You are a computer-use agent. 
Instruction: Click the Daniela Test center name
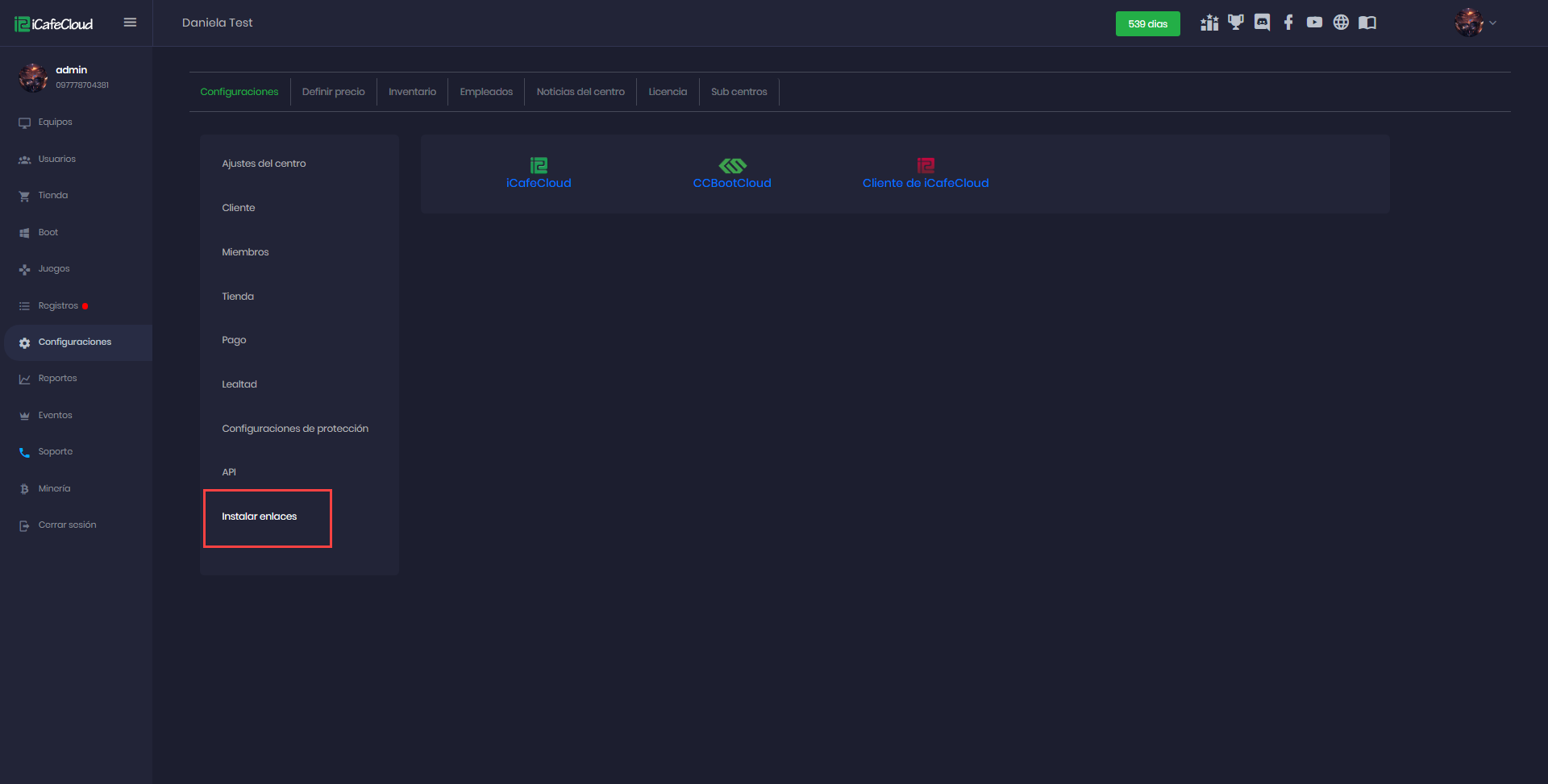point(217,23)
